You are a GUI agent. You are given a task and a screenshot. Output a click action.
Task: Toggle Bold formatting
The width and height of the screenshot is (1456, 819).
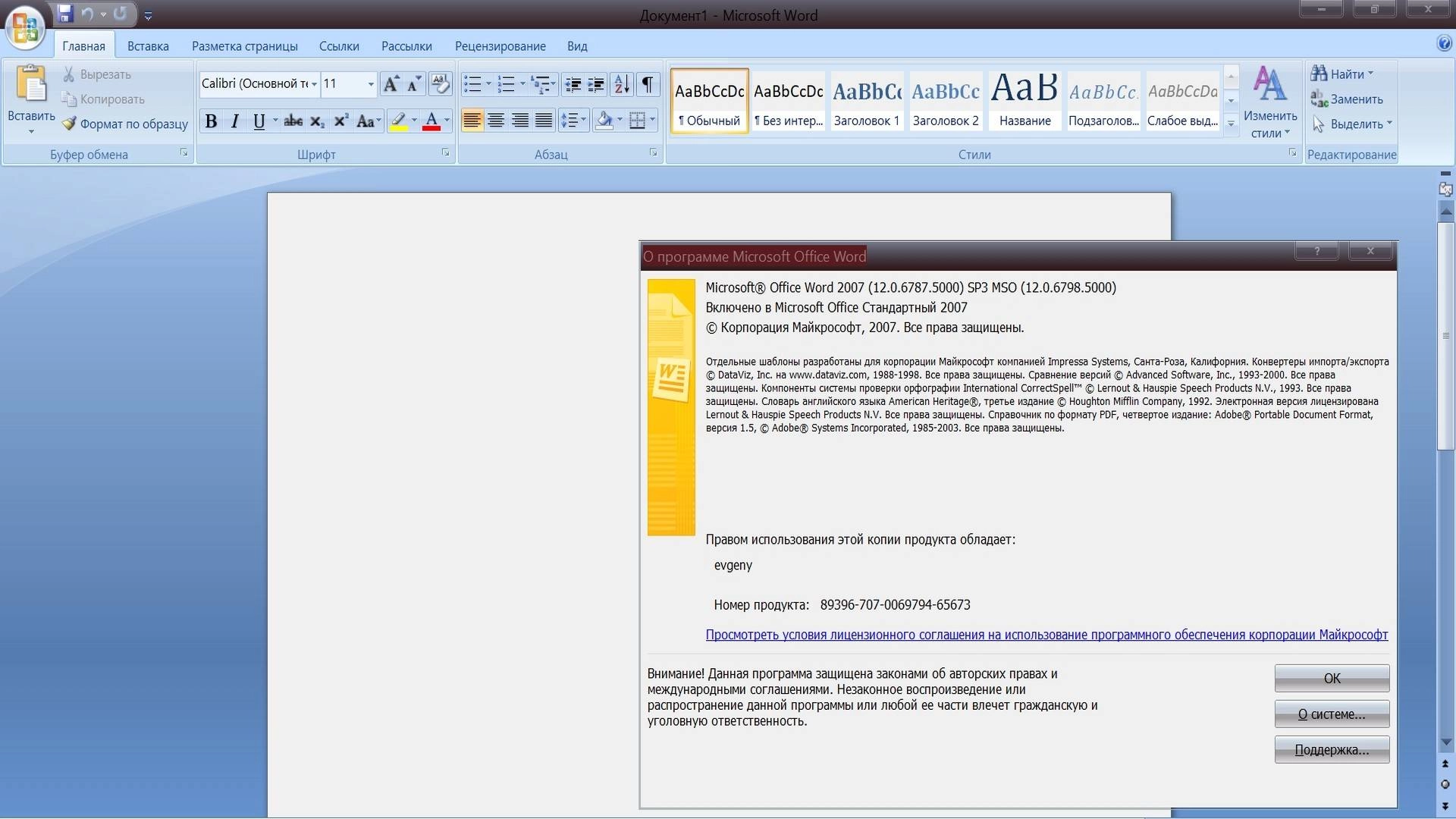(x=211, y=121)
